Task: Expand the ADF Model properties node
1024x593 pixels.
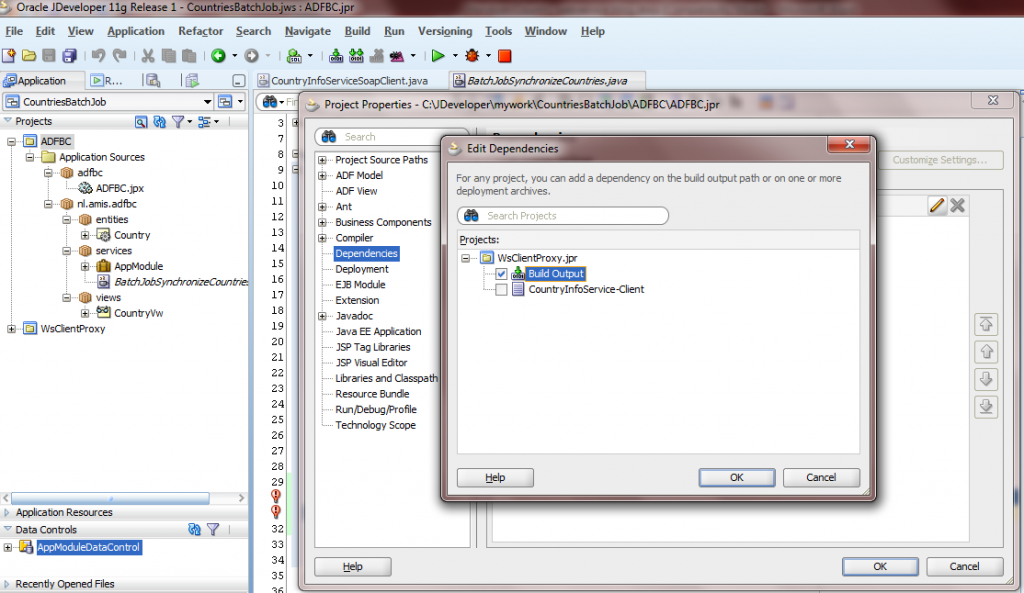Action: (322, 176)
